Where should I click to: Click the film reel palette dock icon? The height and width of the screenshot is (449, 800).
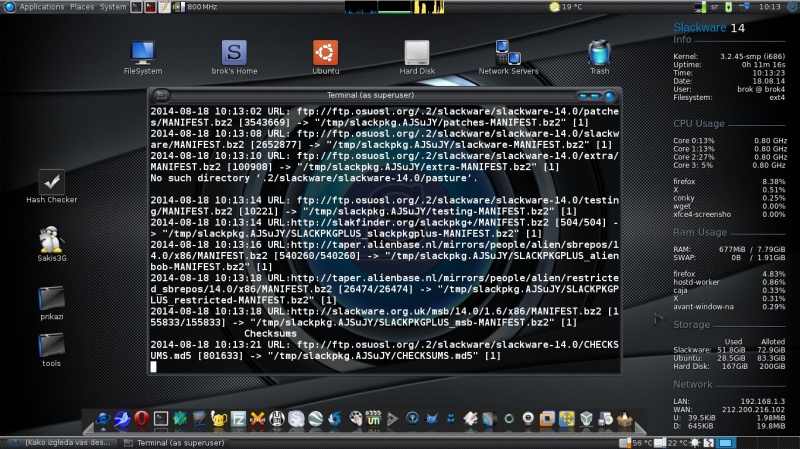click(x=355, y=419)
